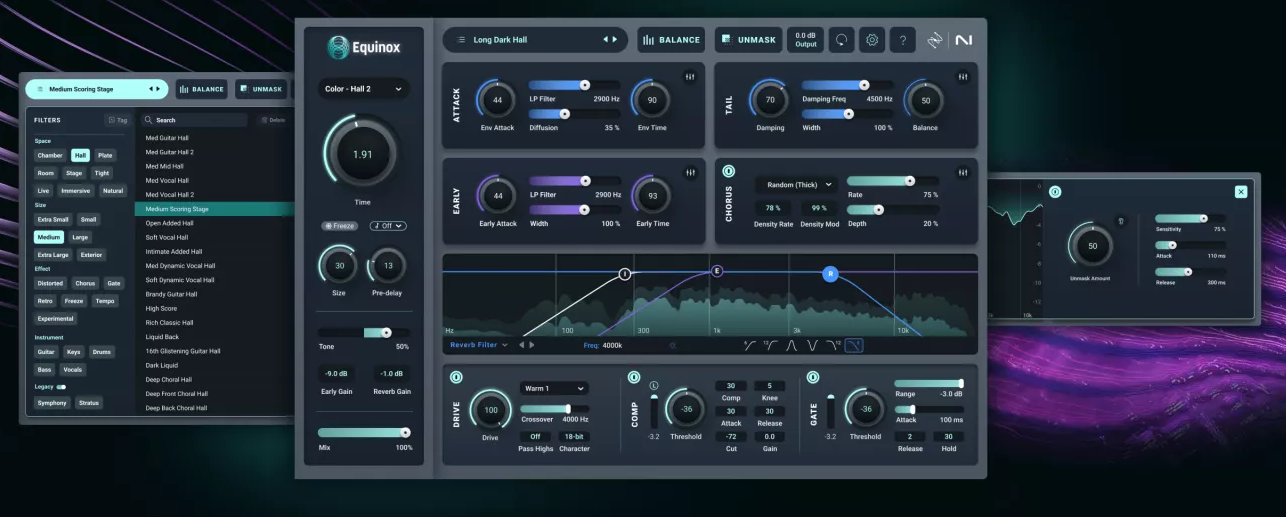Open the Color - Hall 2 dropdown

[x=364, y=89]
